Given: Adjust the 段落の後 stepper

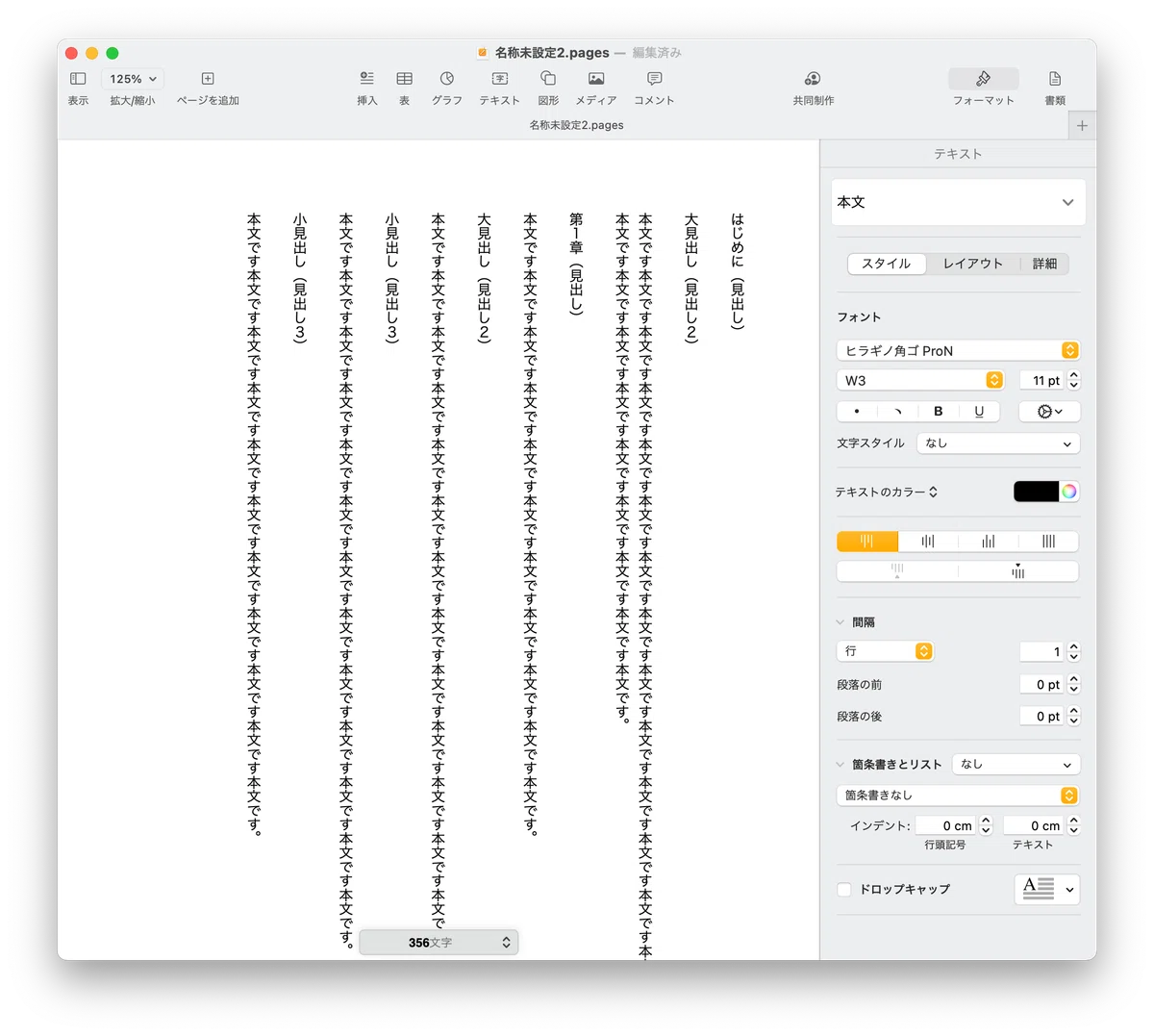Looking at the screenshot, I should (x=1074, y=716).
